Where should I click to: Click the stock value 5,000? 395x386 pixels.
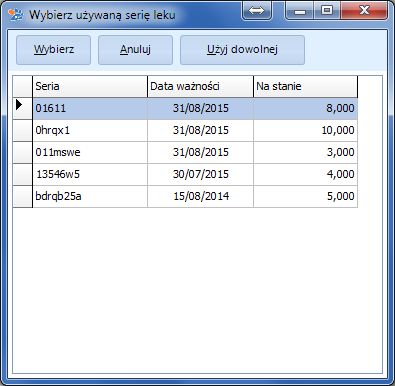tap(305, 196)
